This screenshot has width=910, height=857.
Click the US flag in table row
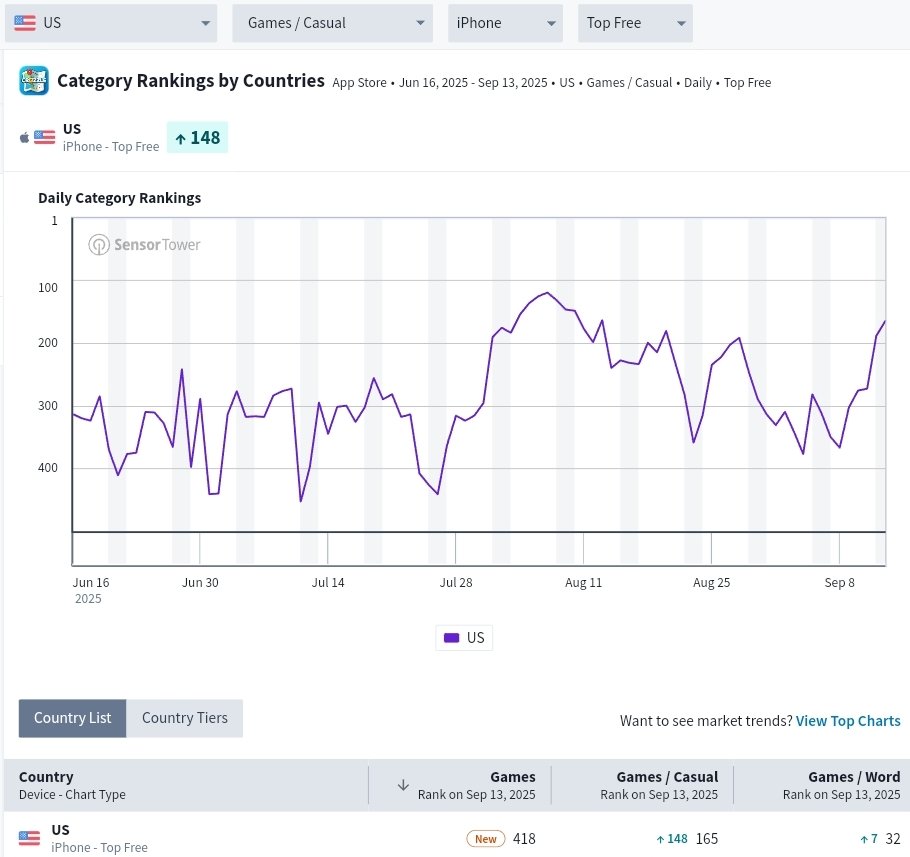point(30,838)
